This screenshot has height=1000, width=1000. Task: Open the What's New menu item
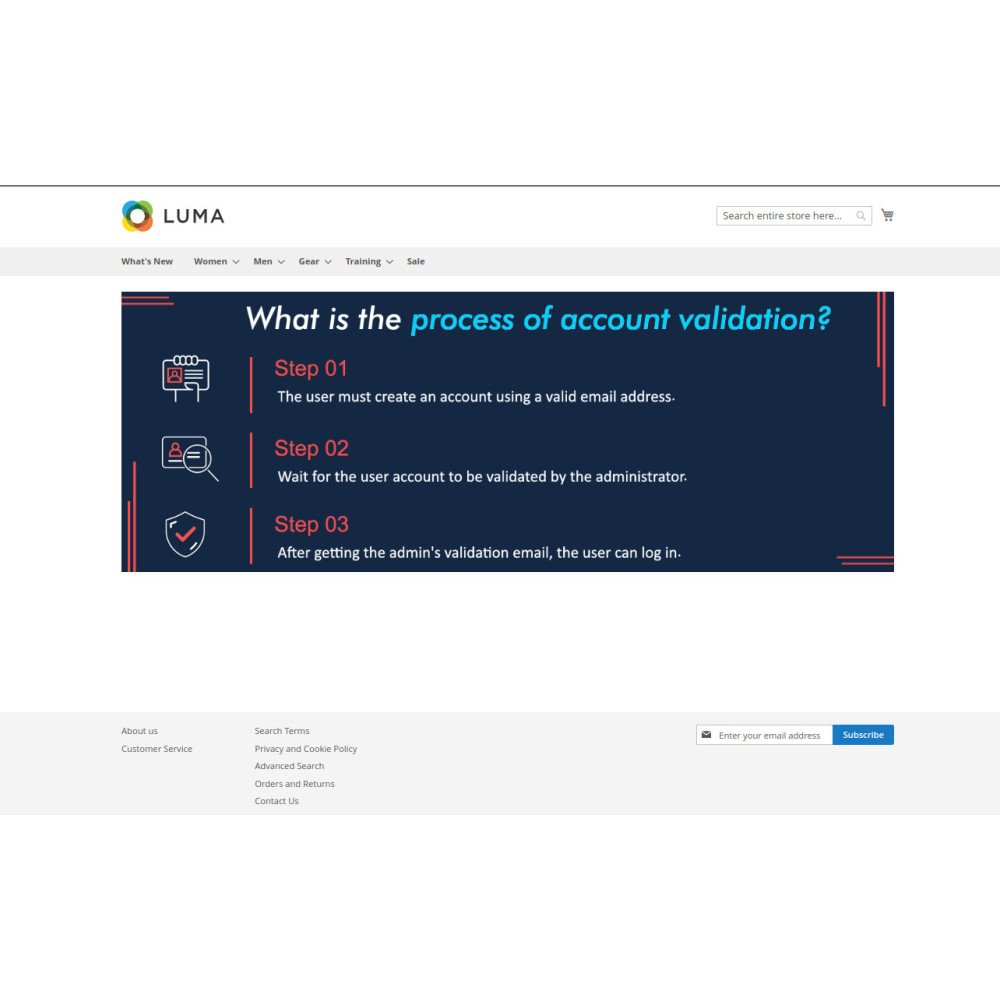pyautogui.click(x=147, y=261)
